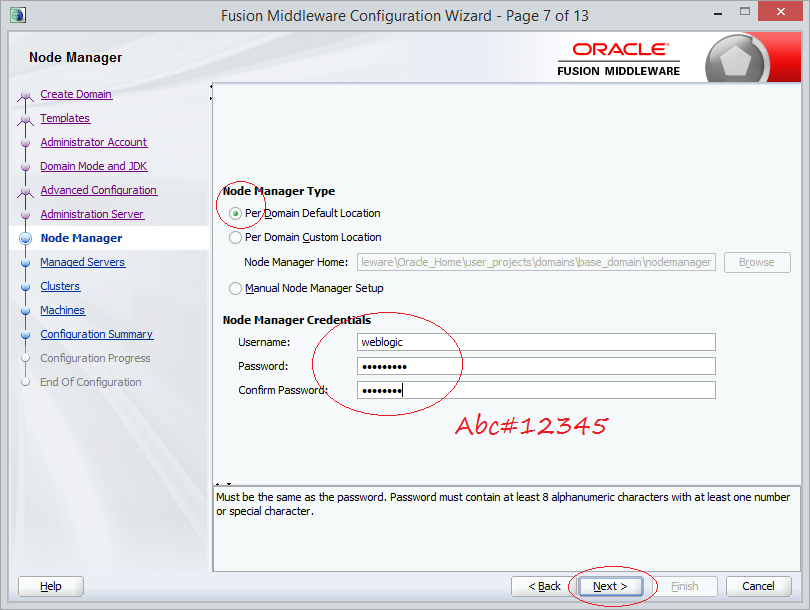Click the Node Manager current step marker
This screenshot has width=810, height=610.
(x=25, y=239)
